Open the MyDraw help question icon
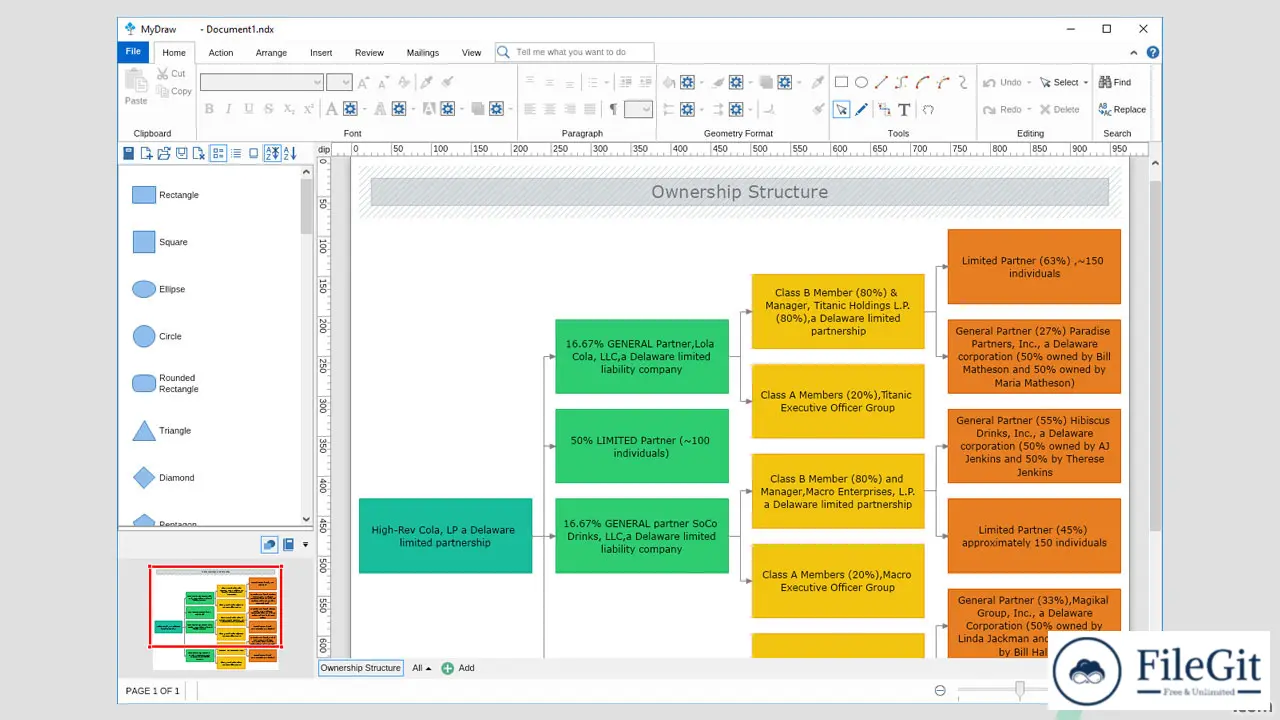Screen dimensions: 1280x720 [1153, 53]
